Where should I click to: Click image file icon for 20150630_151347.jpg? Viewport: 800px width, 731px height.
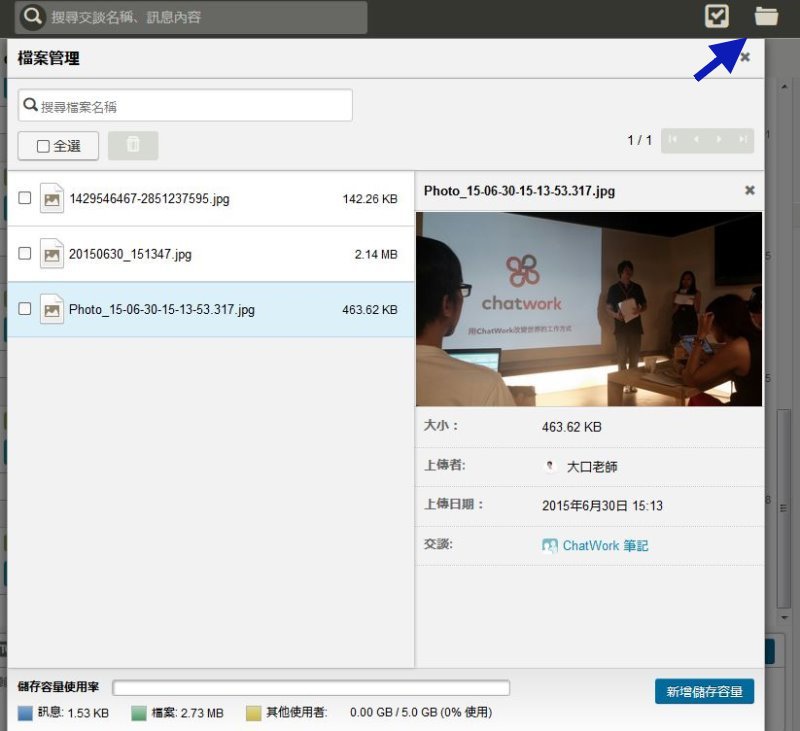(52, 254)
